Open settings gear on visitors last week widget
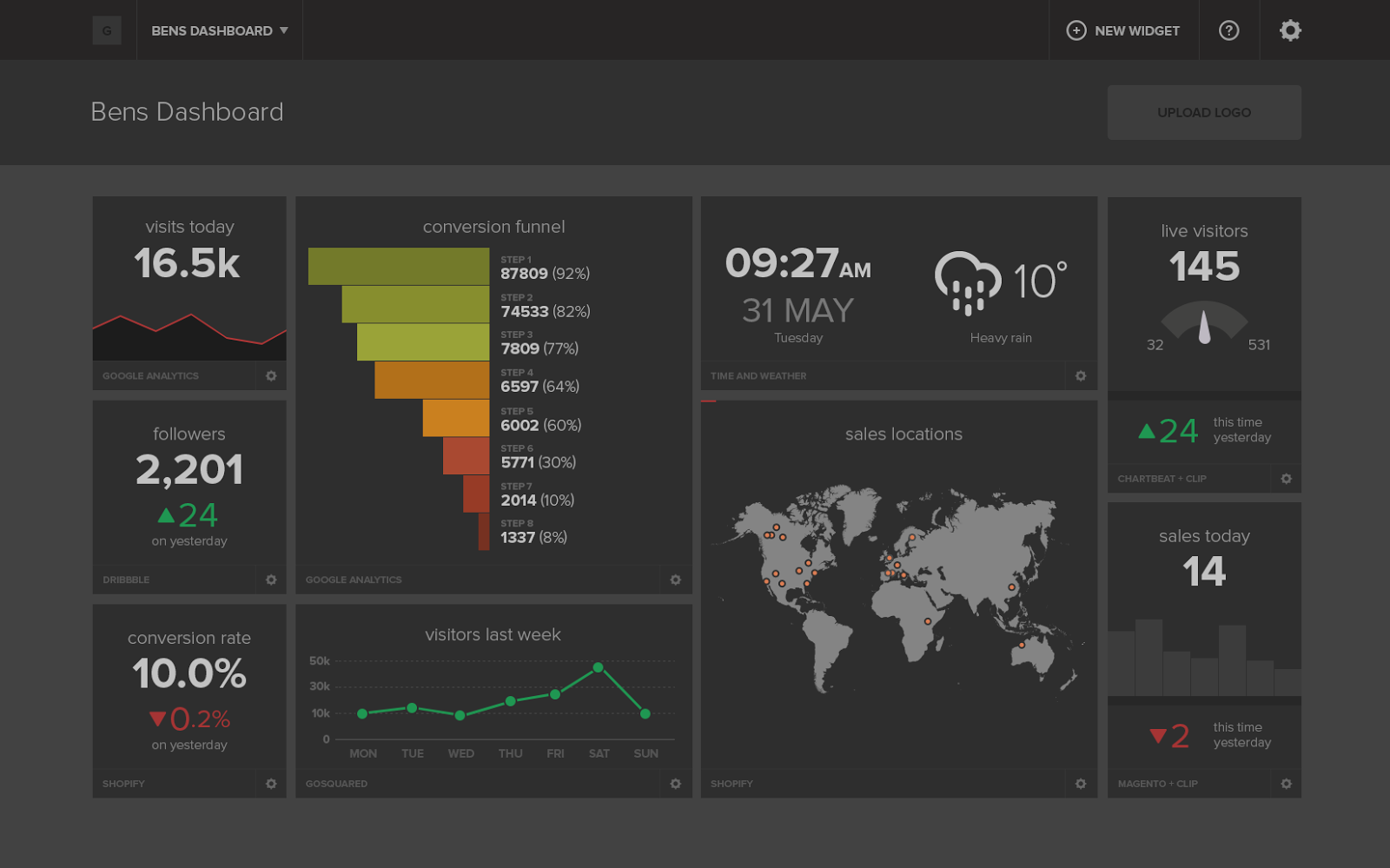1390x868 pixels. coord(675,784)
